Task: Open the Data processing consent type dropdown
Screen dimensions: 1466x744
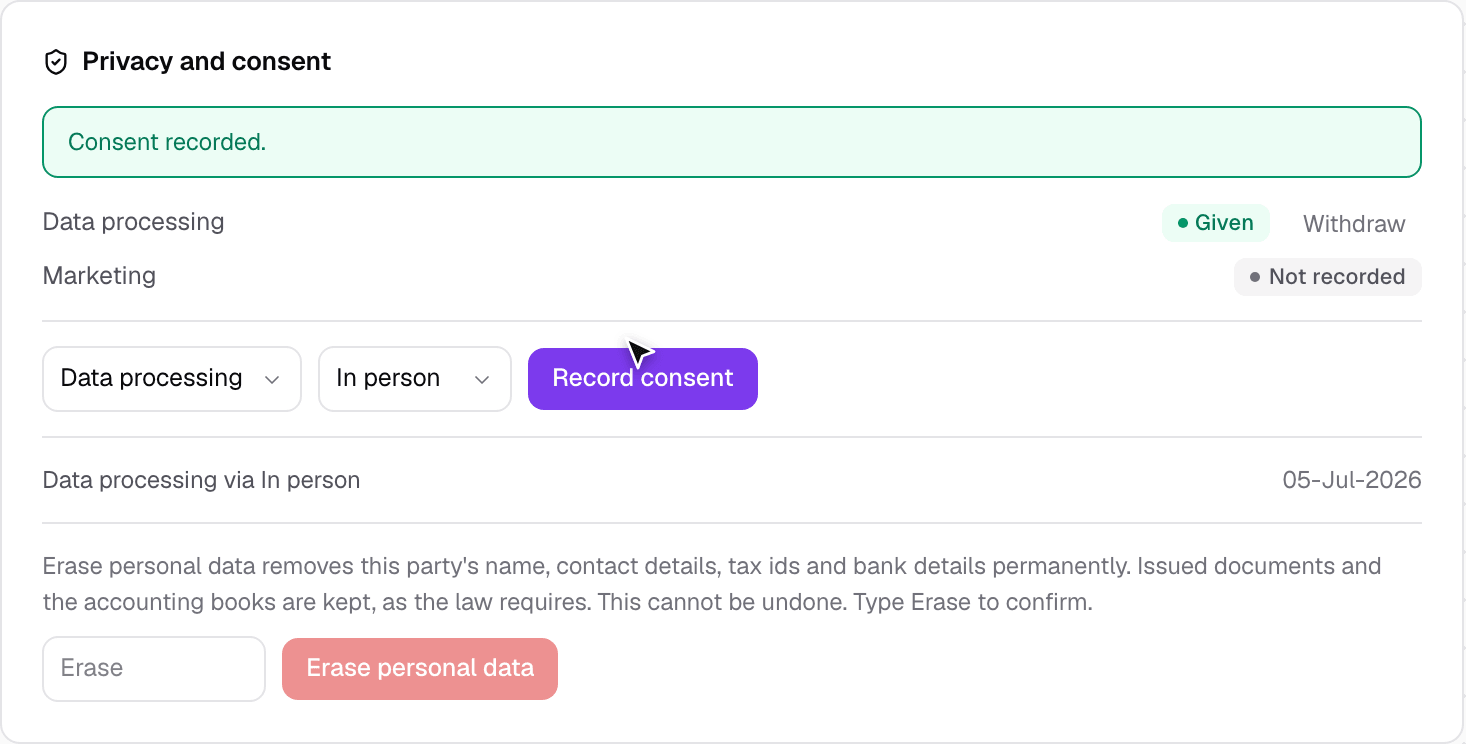Action: pos(172,379)
